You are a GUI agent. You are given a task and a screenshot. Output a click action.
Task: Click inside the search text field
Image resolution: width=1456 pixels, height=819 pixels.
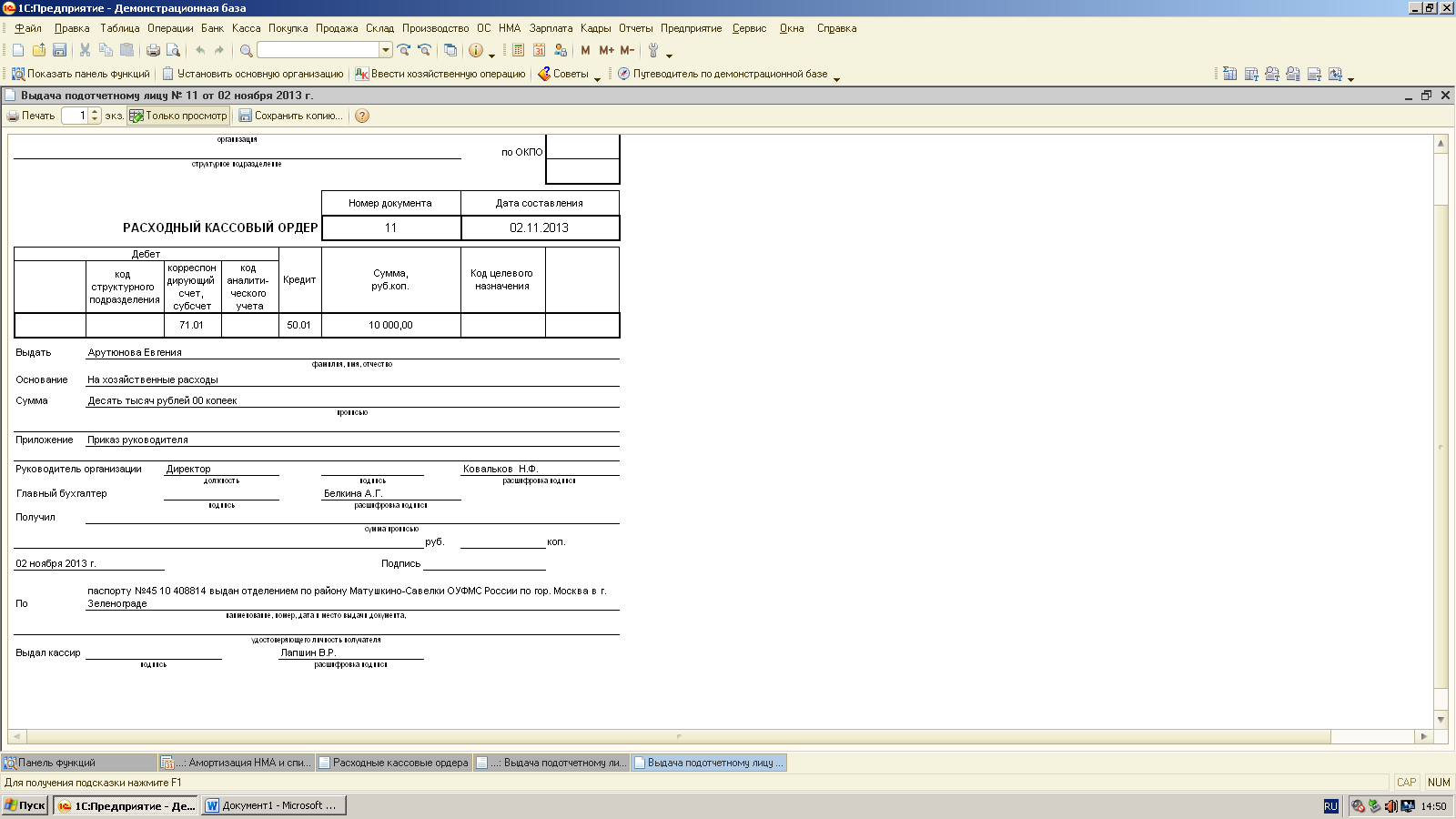(x=318, y=50)
